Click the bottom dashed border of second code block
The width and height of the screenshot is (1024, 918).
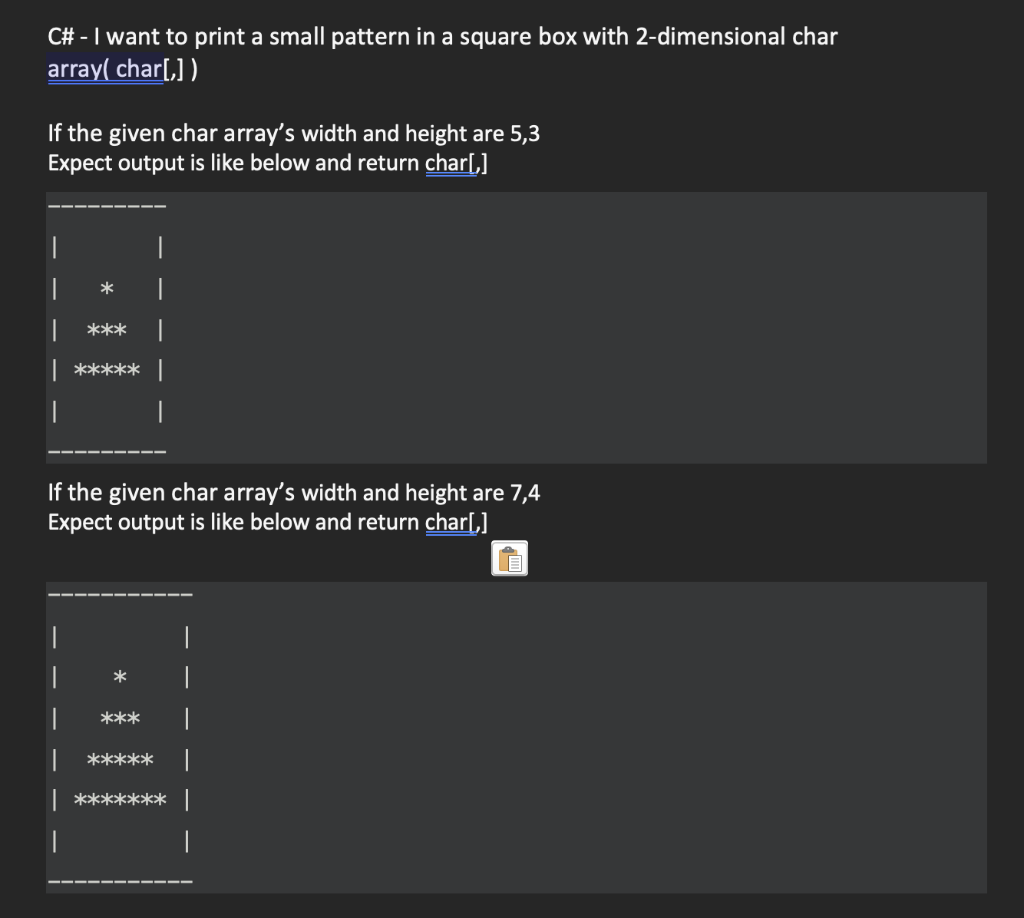(x=120, y=881)
